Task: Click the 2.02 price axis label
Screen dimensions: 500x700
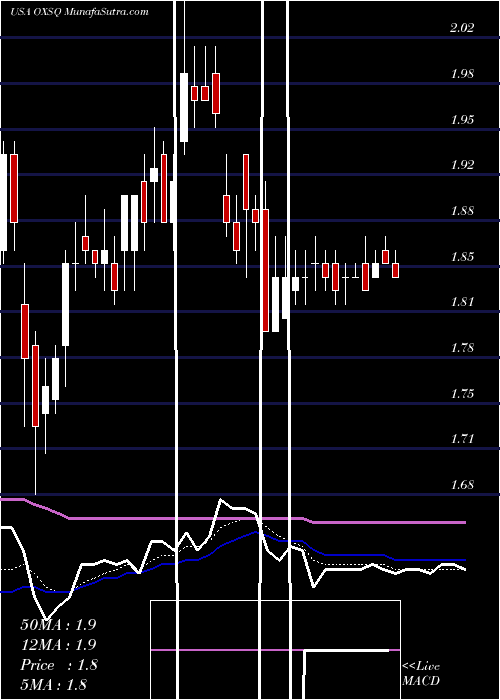Action: click(x=462, y=29)
